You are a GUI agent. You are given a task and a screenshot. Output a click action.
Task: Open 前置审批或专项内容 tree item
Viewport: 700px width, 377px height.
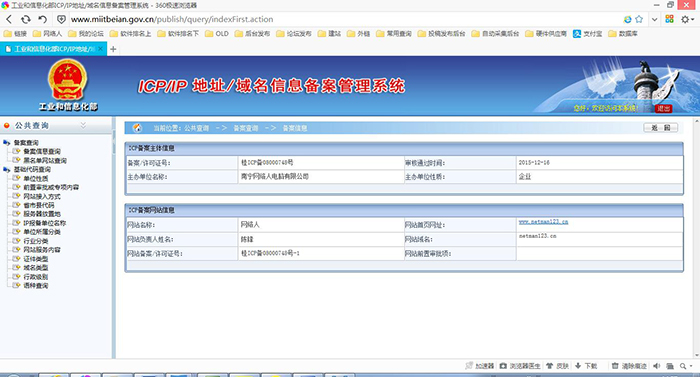click(x=51, y=187)
